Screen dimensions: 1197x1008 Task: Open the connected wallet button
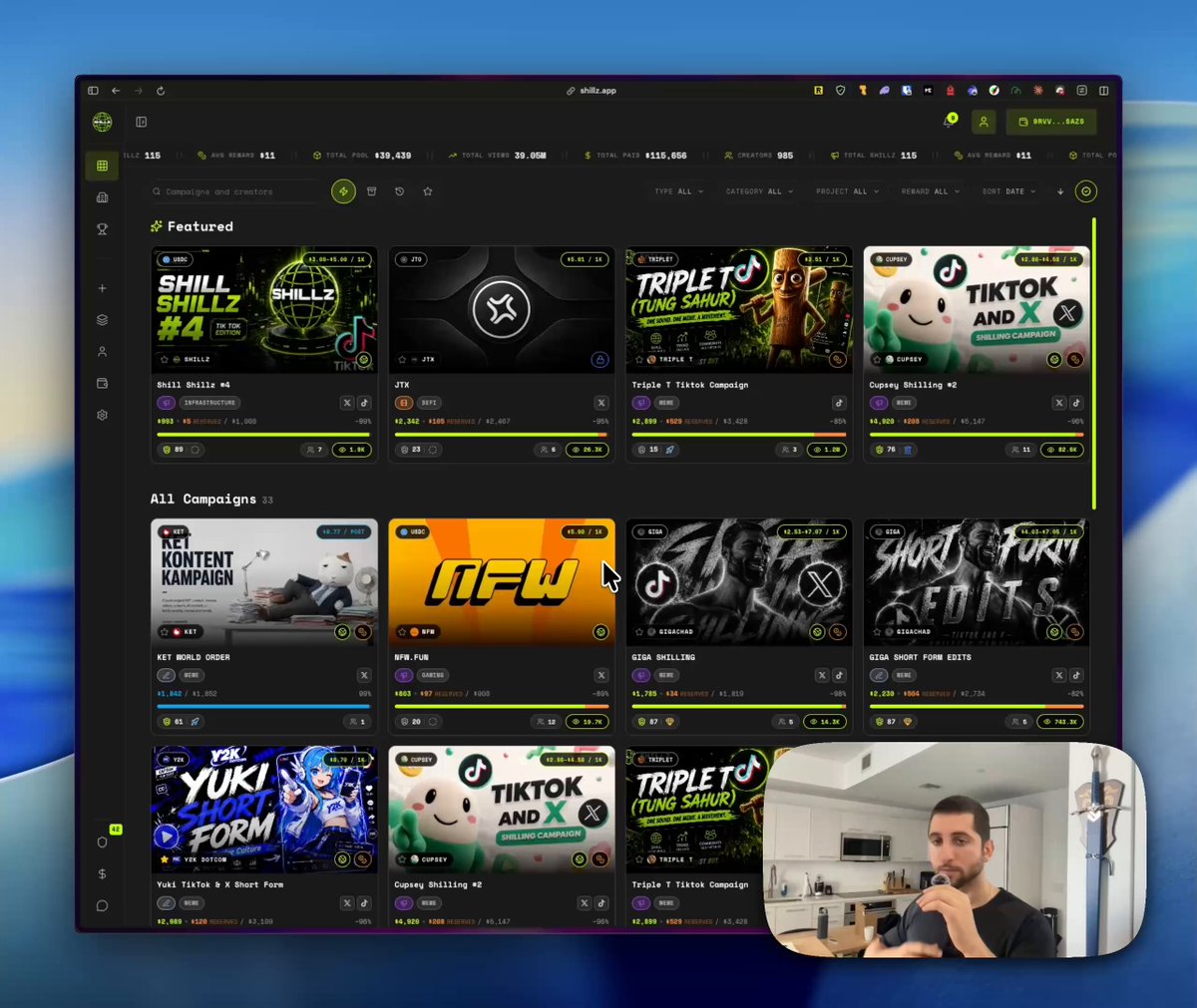1051,122
